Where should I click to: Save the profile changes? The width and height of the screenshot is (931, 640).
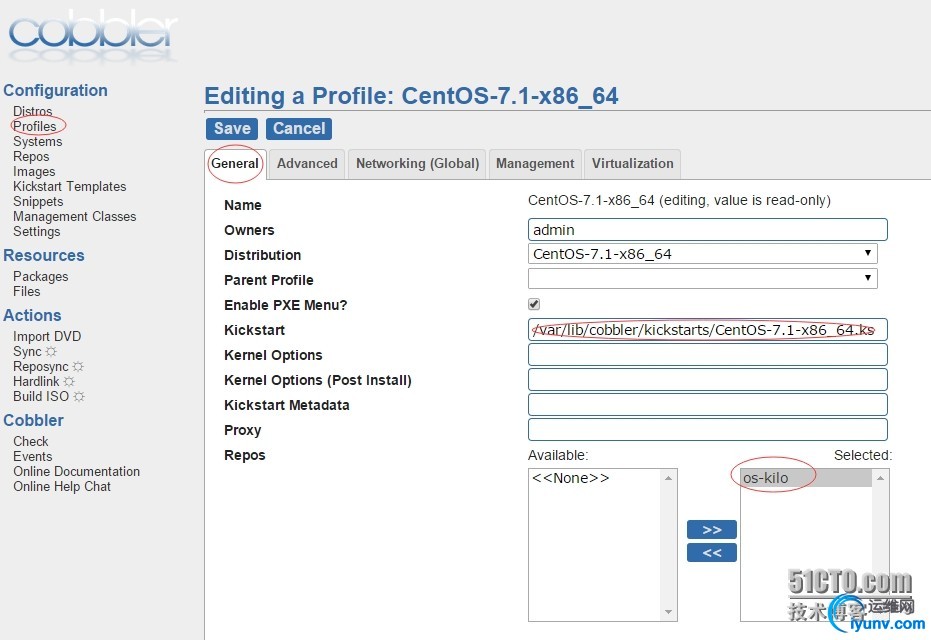(x=232, y=129)
